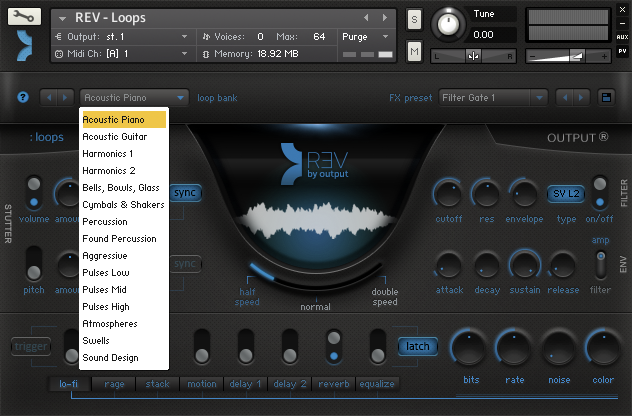Mute the instrument with M button

(414, 52)
